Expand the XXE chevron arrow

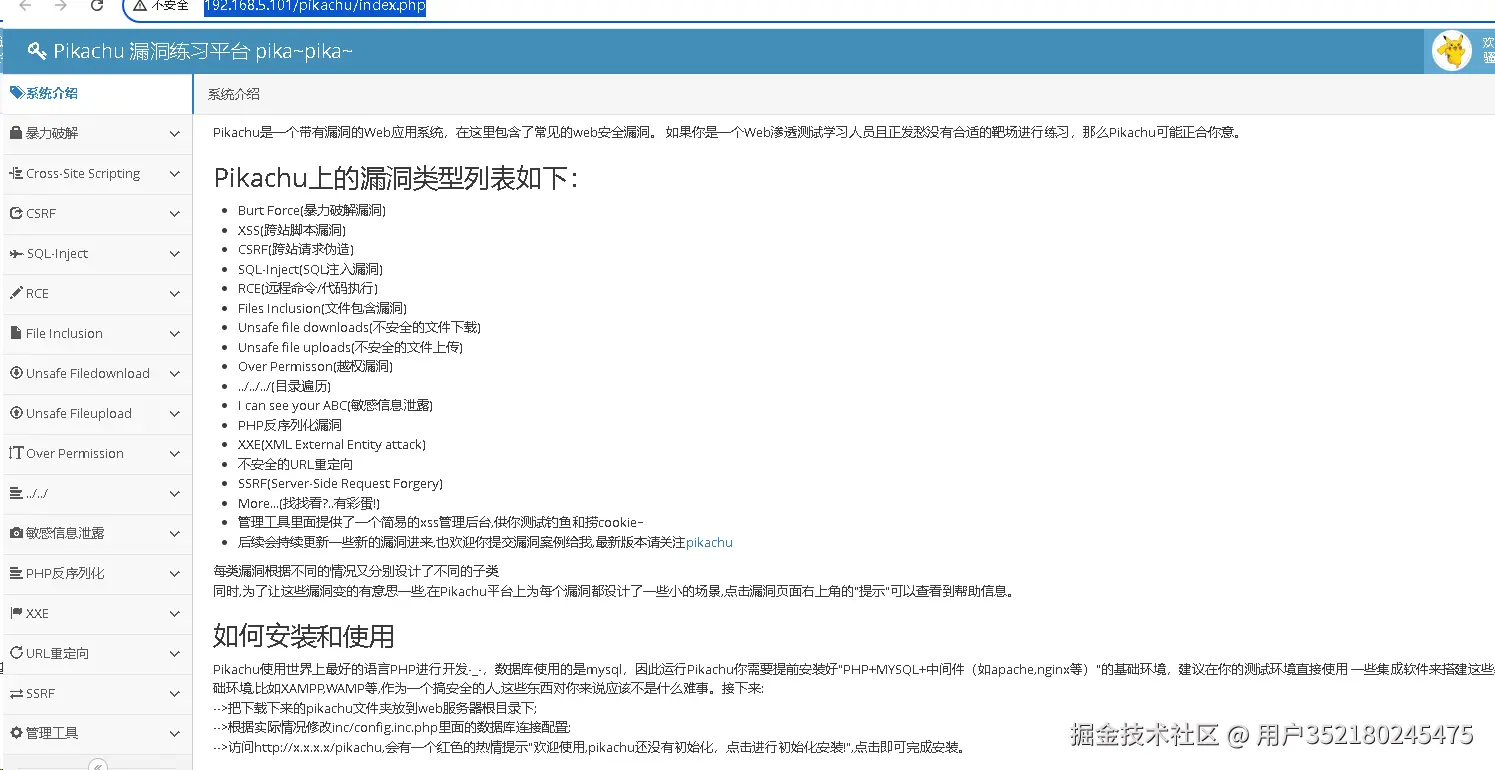tap(175, 614)
